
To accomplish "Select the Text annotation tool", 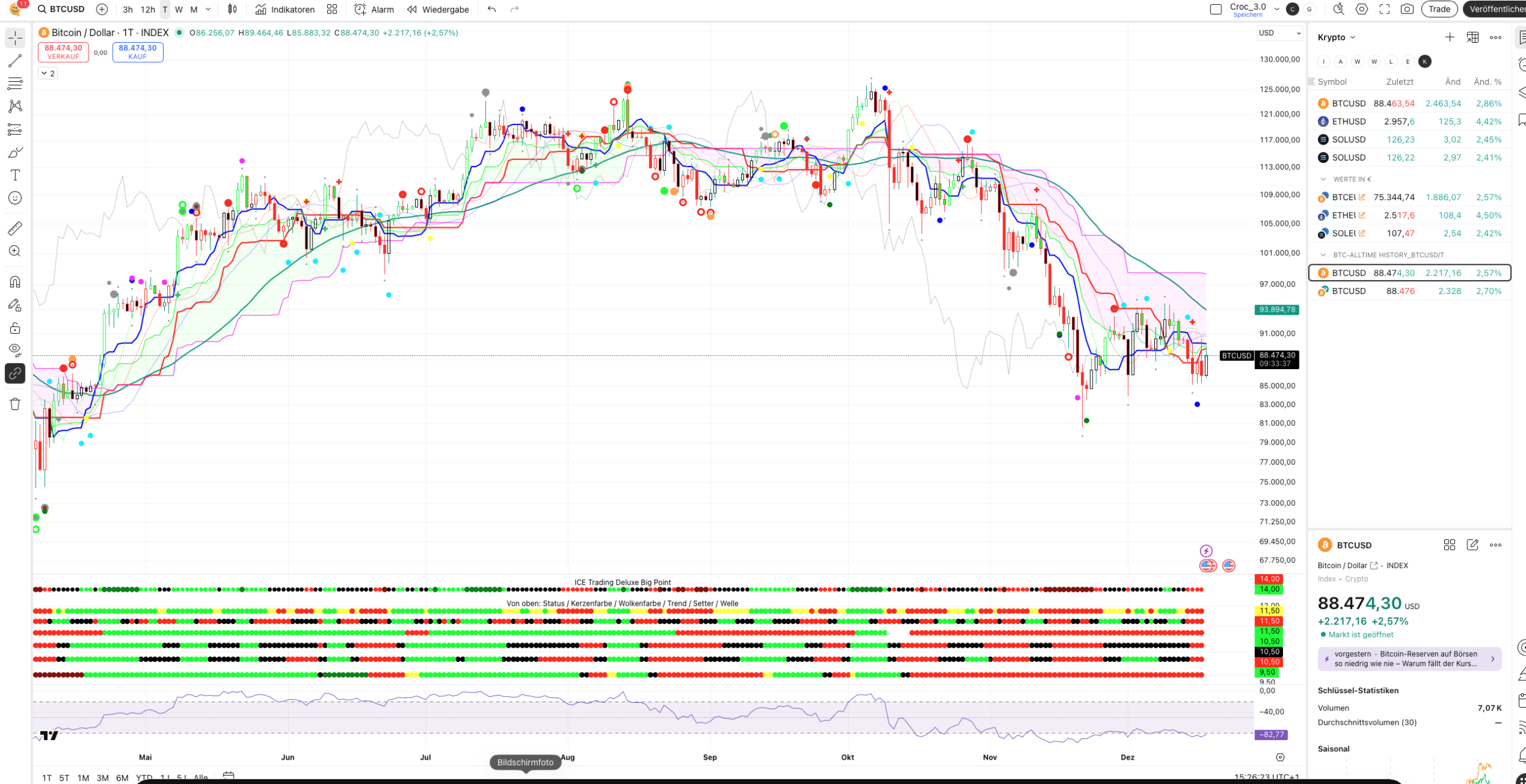I will point(15,176).
